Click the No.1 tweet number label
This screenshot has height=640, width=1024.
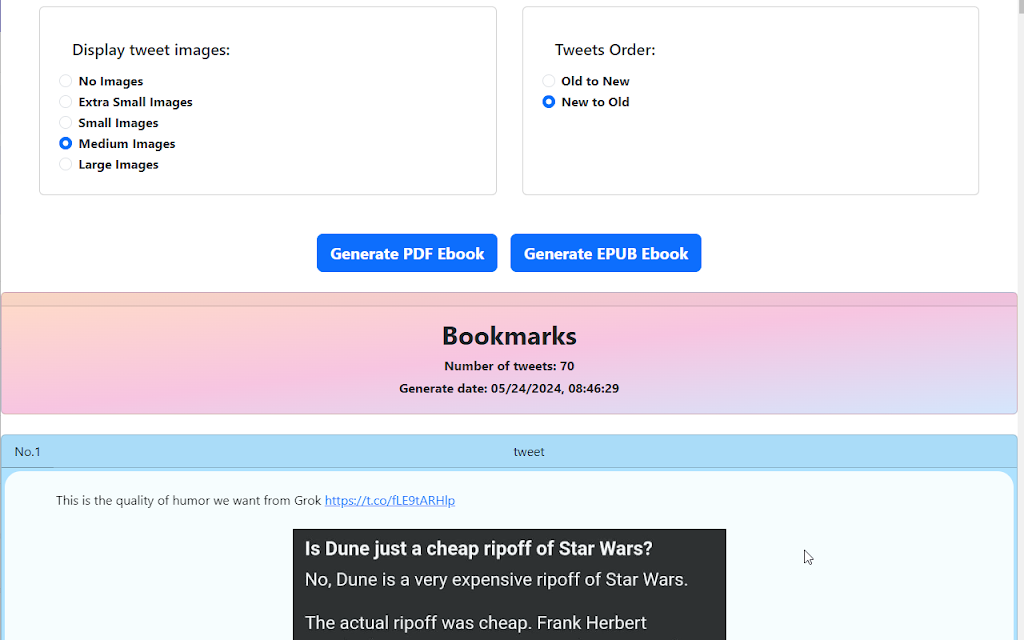tap(27, 452)
